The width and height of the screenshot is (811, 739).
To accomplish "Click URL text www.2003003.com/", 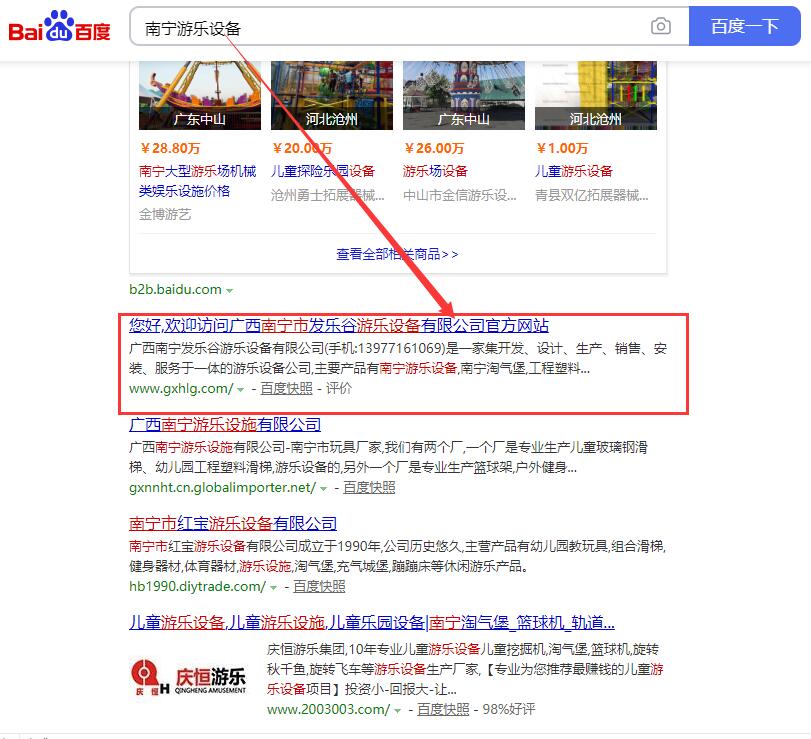I will [x=328, y=709].
